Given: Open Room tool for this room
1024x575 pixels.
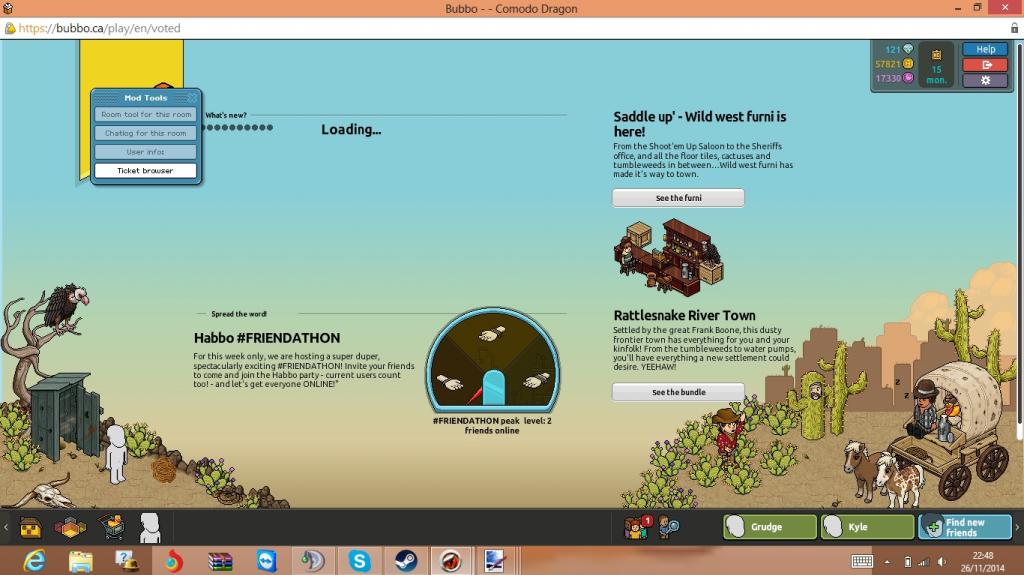Looking at the screenshot, I should [146, 114].
